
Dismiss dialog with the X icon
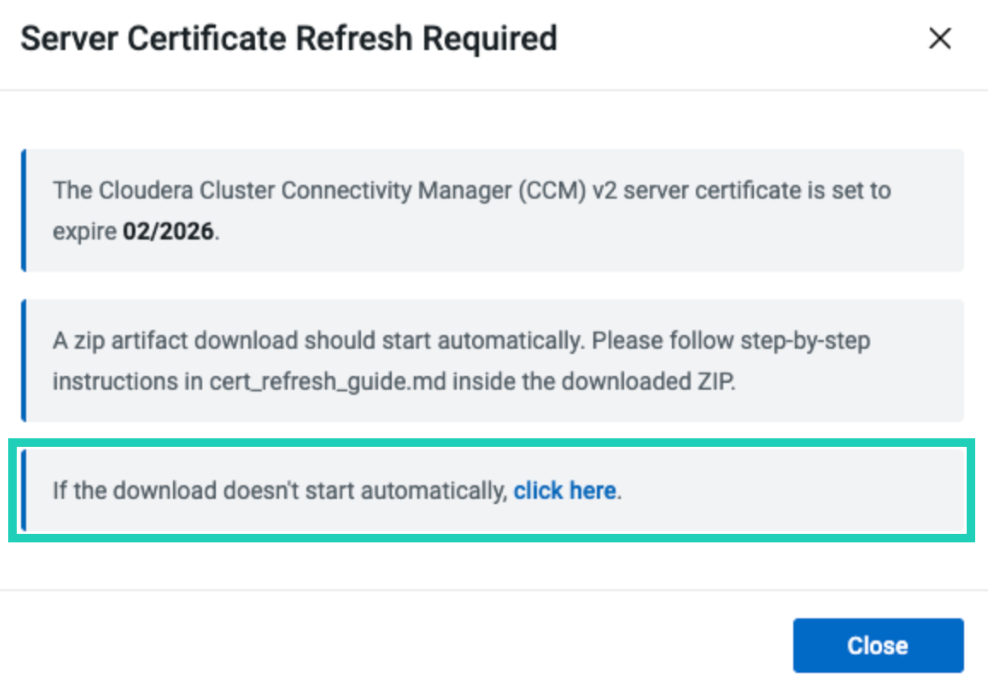click(x=939, y=39)
